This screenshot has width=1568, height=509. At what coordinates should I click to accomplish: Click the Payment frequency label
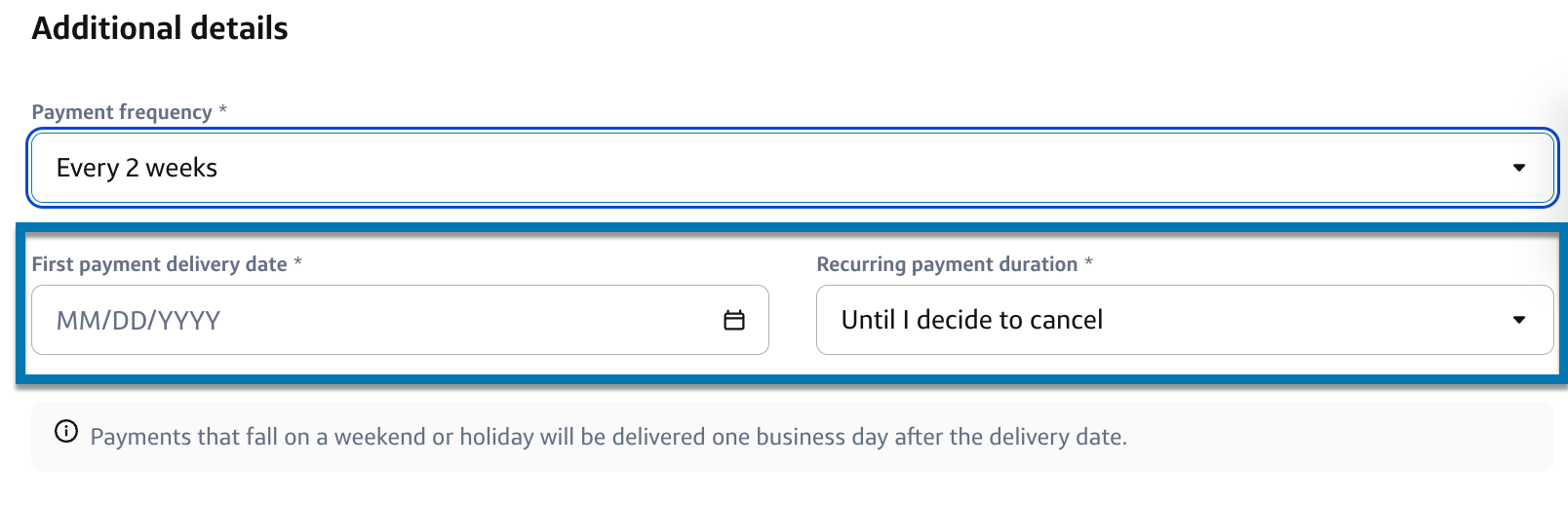[x=122, y=112]
